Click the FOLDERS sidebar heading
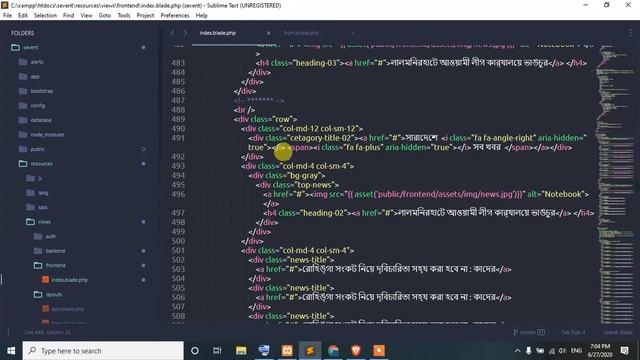Viewport: 640px width, 360px height. (x=22, y=33)
